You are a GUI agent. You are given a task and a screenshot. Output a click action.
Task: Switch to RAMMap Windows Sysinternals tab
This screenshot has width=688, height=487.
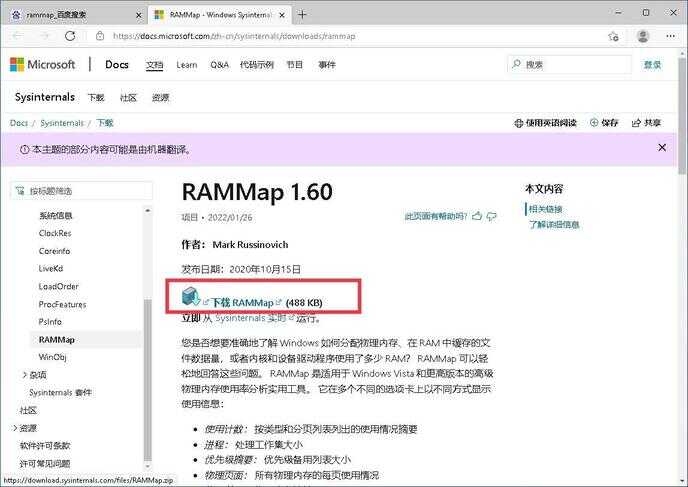(x=219, y=15)
